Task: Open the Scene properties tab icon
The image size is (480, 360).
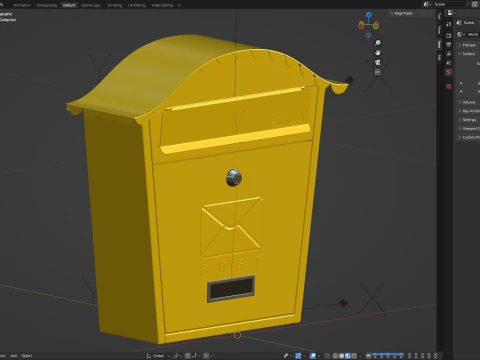Action: 449,63
